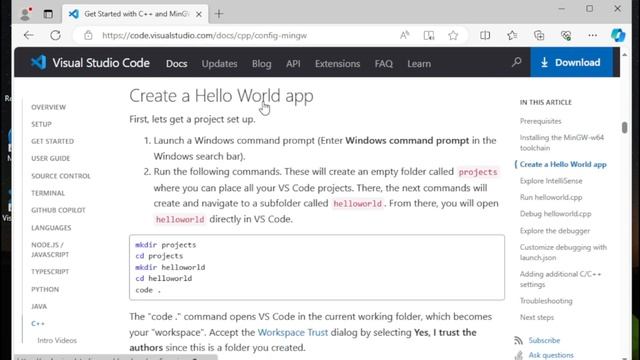Open the Extensions navigation item
This screenshot has height=360, width=640.
pyautogui.click(x=338, y=64)
